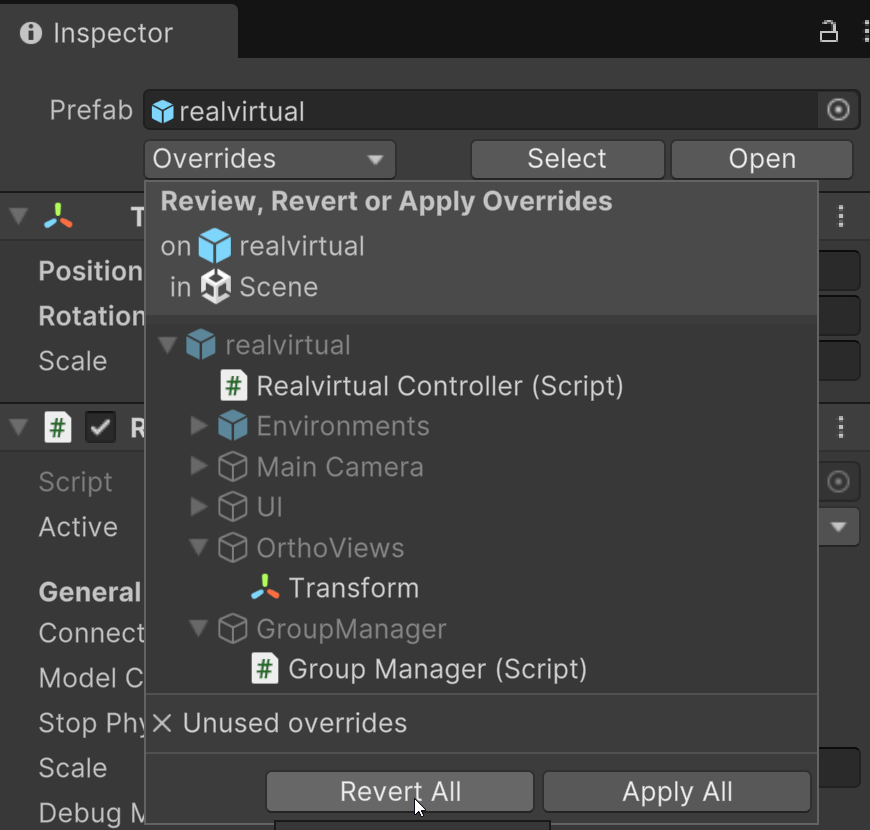Viewport: 870px width, 830px height.
Task: Click the Prefab label
Action: click(91, 110)
